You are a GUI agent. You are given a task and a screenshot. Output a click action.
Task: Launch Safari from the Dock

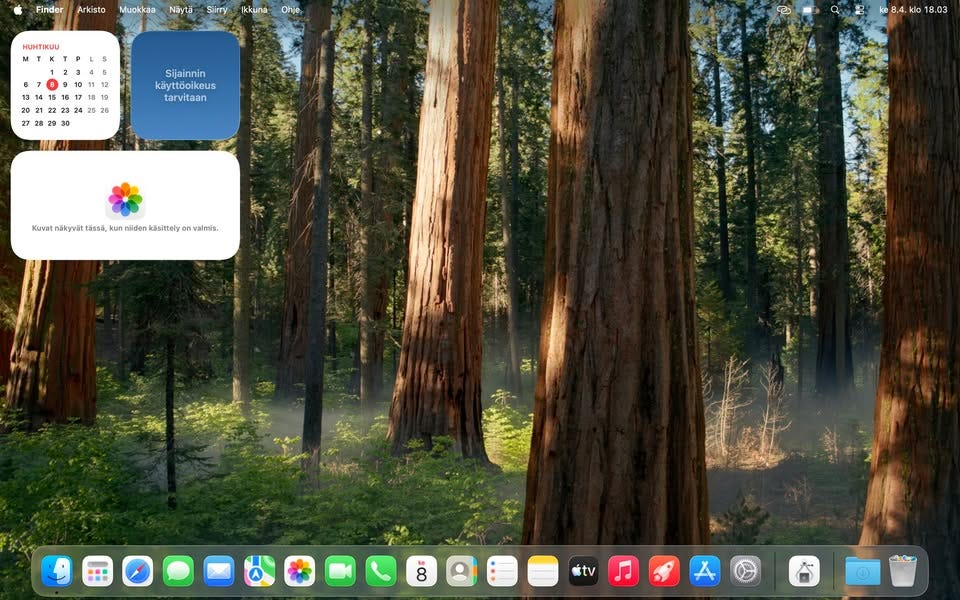pos(138,571)
